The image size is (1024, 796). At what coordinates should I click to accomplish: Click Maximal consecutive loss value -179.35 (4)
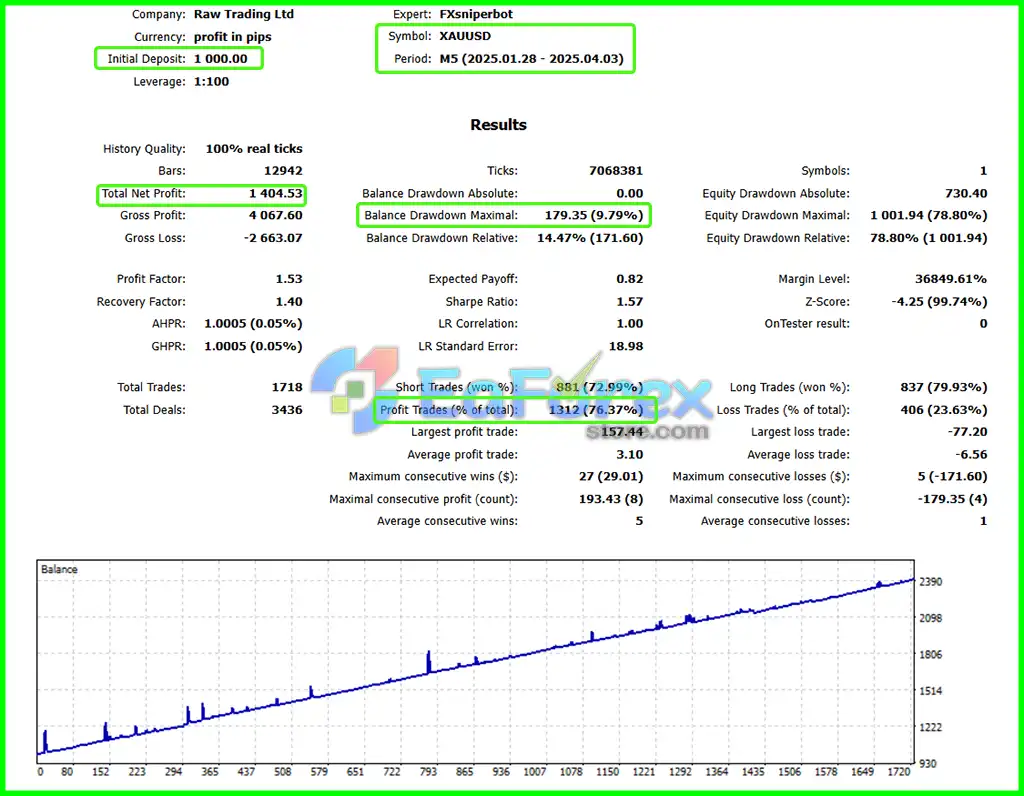point(952,500)
